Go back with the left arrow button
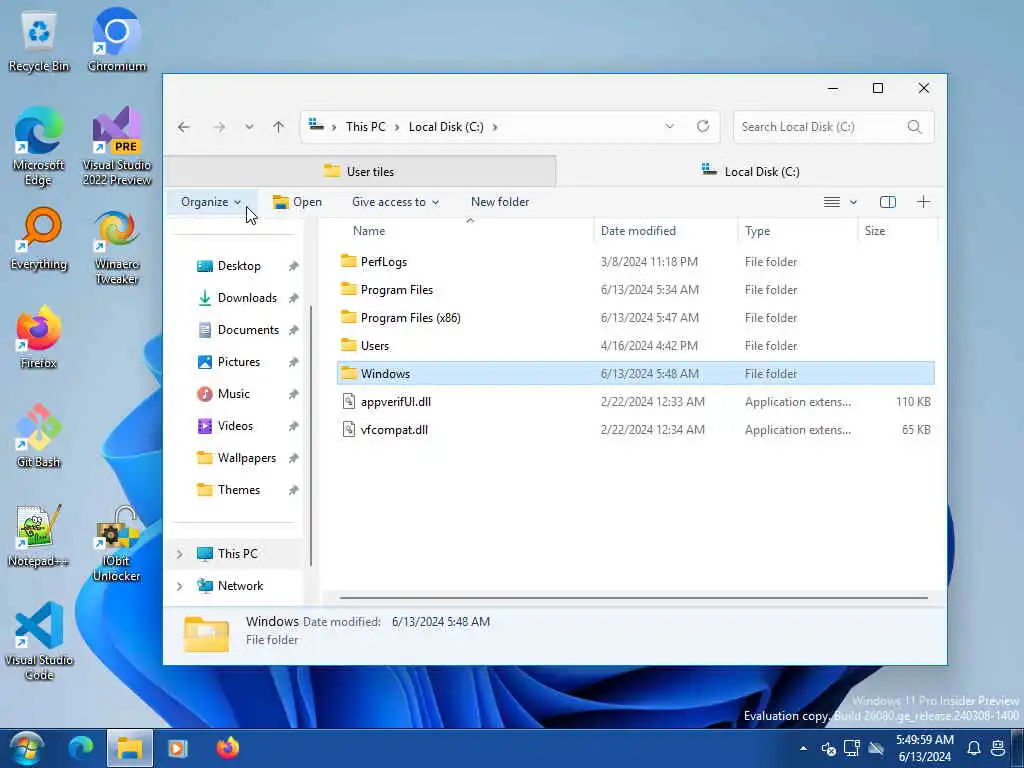Image resolution: width=1024 pixels, height=768 pixels. coord(184,127)
